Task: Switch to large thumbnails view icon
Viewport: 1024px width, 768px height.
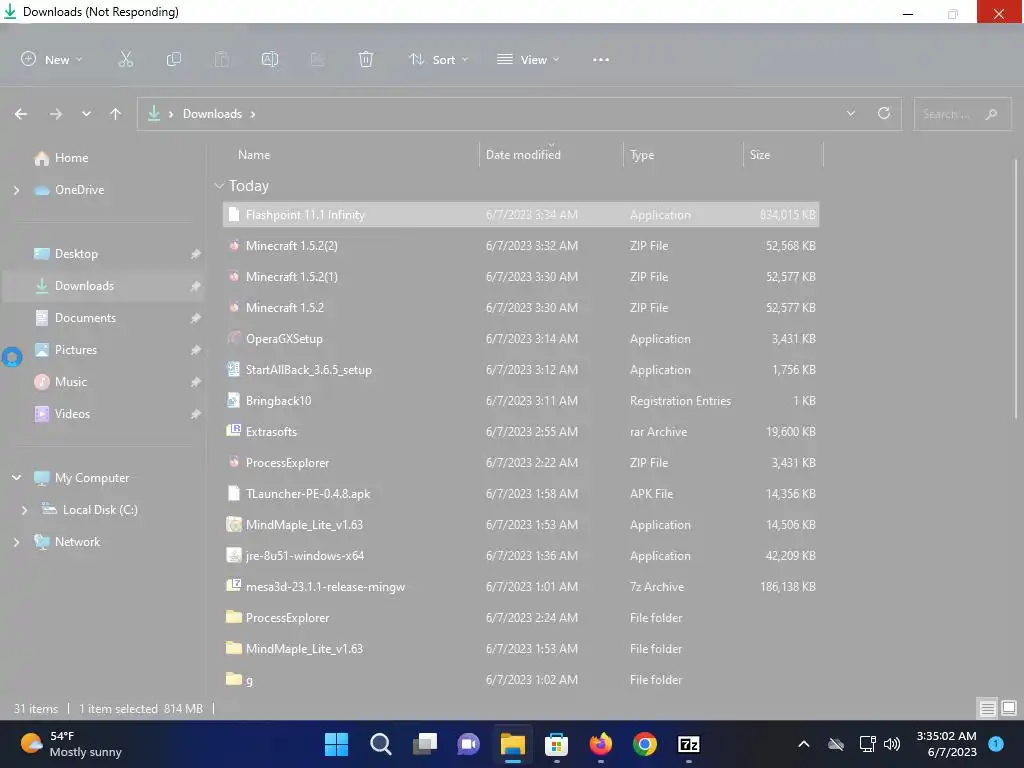Action: click(1009, 708)
